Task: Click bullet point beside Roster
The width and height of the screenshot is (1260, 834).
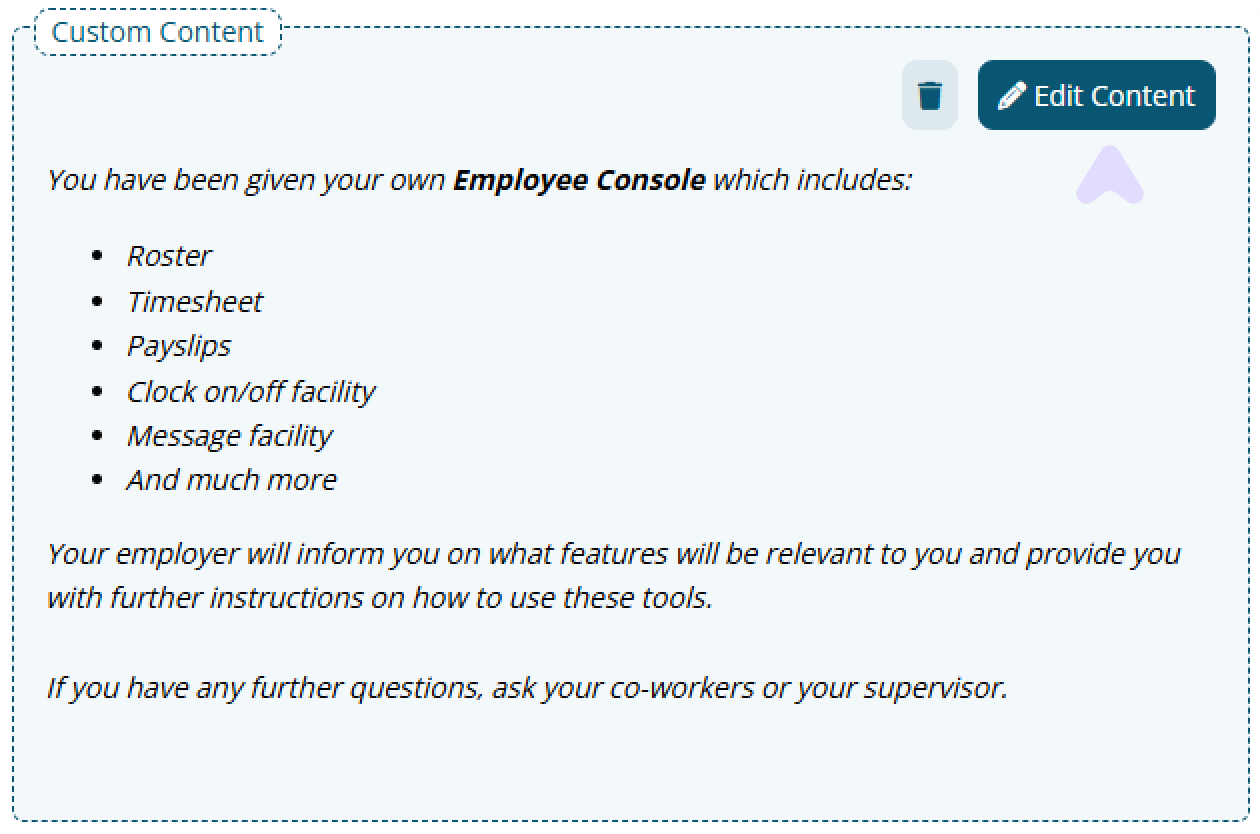Action: tap(97, 256)
